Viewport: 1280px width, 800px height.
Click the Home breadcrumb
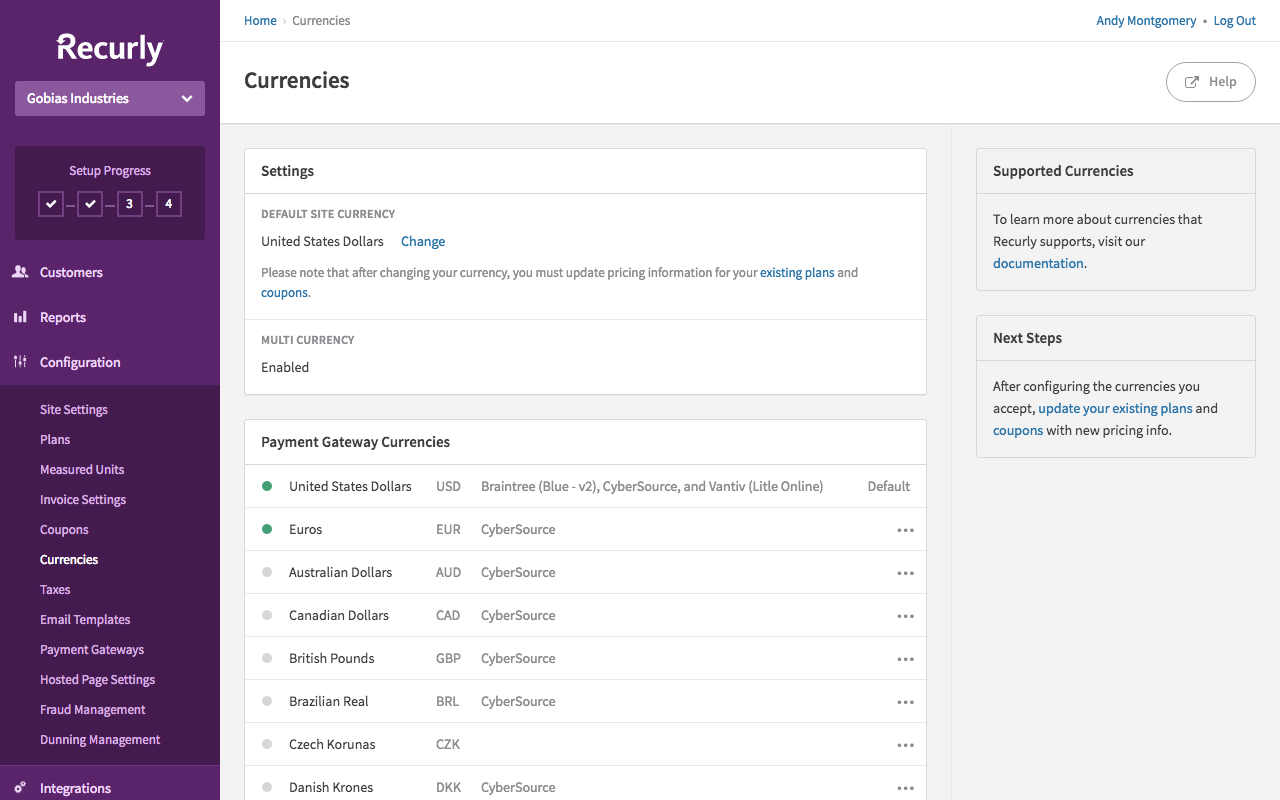(x=260, y=20)
